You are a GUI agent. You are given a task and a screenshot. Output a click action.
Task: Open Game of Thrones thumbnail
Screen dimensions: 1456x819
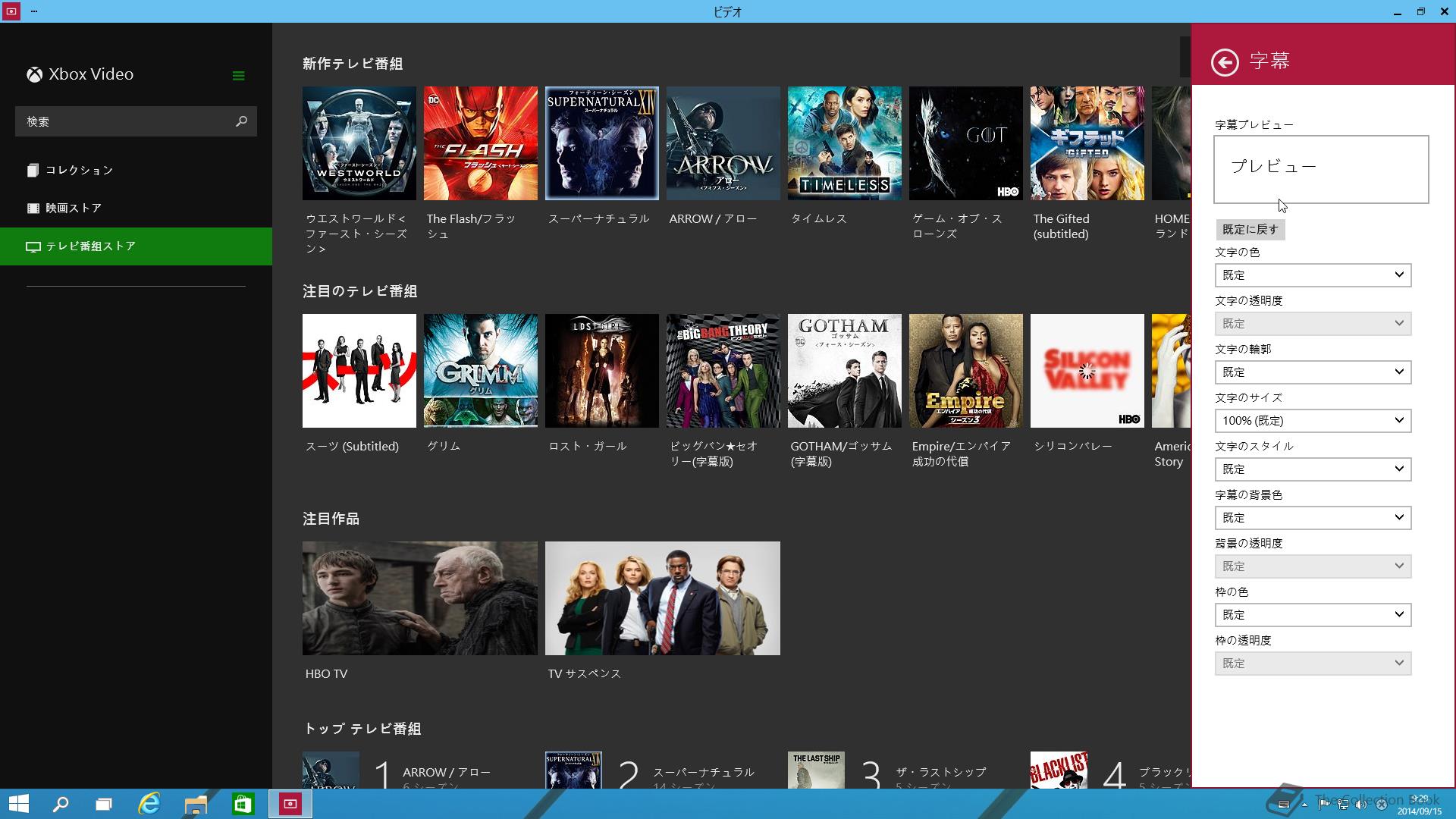[966, 143]
